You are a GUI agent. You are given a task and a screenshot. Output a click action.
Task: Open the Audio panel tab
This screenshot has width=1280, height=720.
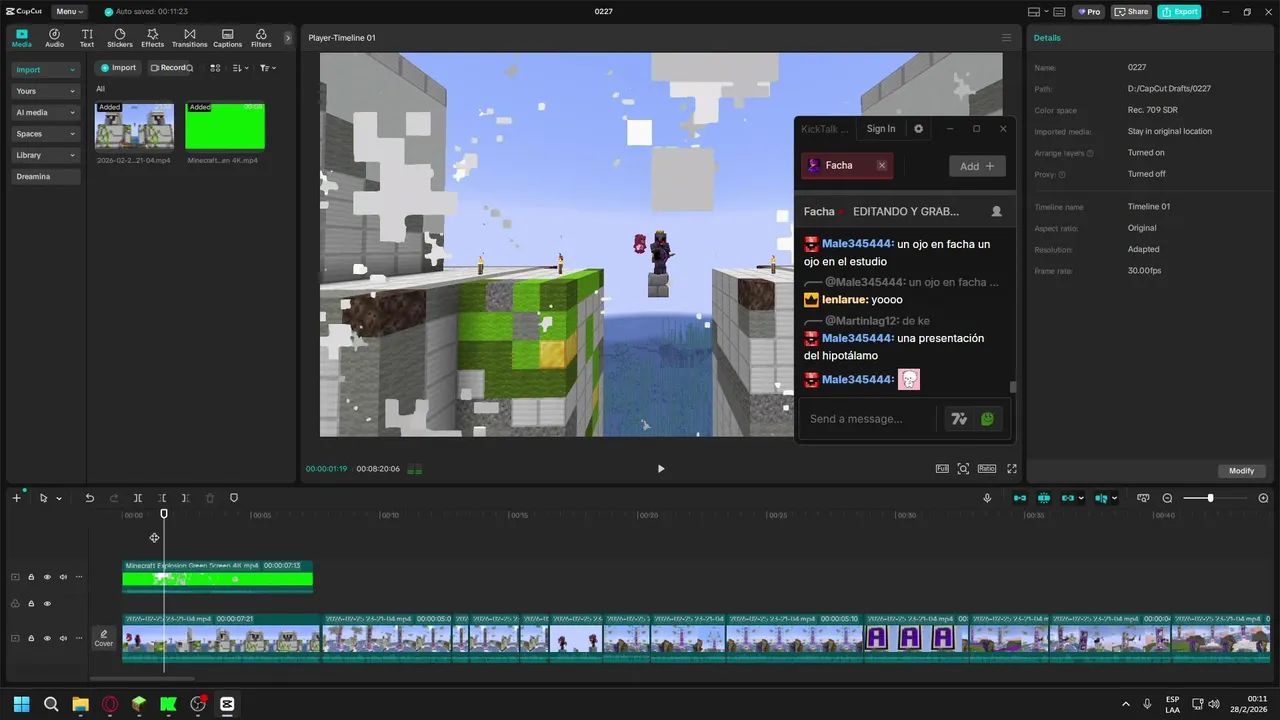pos(54,38)
